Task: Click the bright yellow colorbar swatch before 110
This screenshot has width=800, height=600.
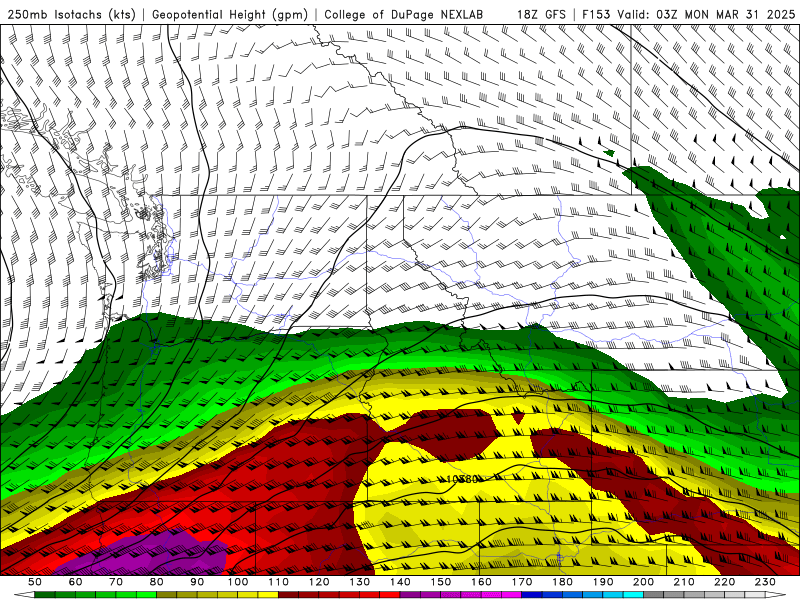Action: [x=268, y=595]
